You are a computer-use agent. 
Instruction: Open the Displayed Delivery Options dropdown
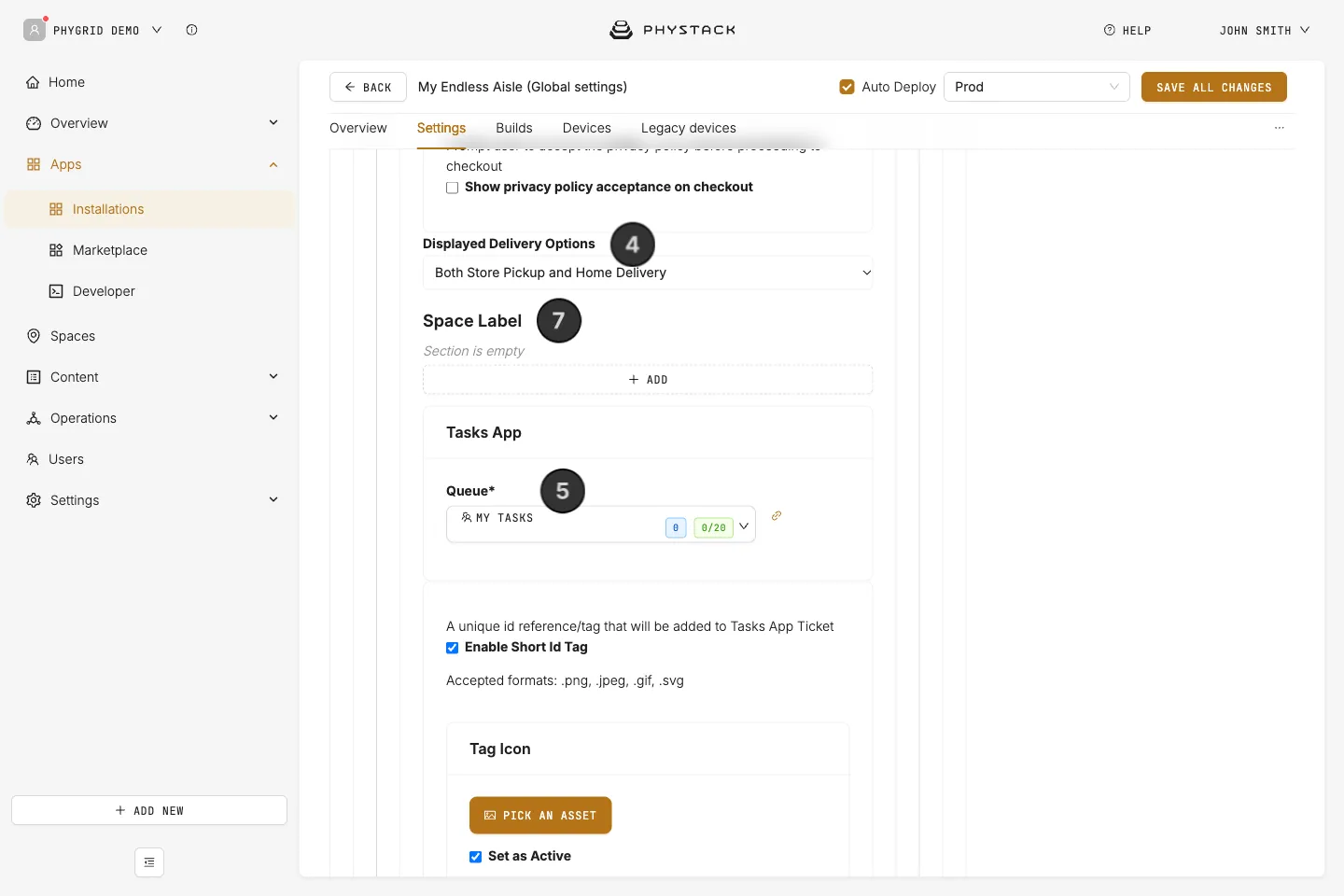pyautogui.click(x=648, y=273)
